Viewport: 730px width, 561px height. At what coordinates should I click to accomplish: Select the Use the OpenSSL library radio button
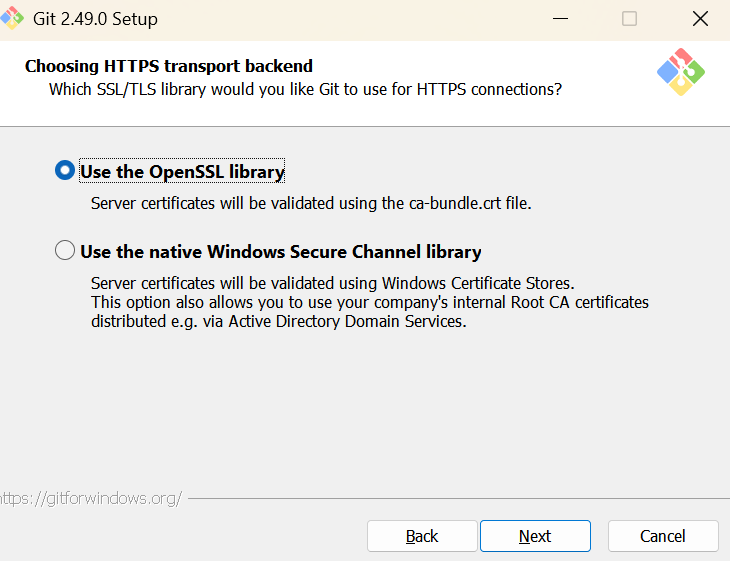tap(65, 170)
